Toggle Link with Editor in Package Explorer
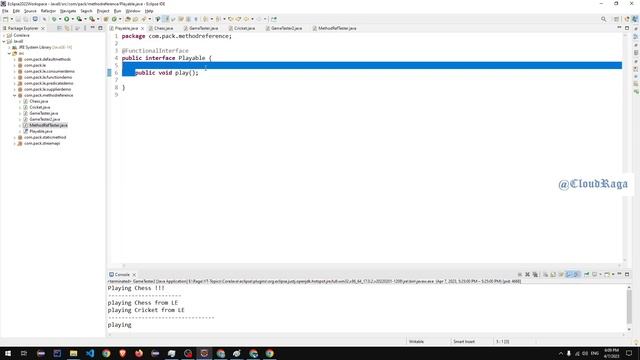The width and height of the screenshot is (640, 360). [67, 28]
